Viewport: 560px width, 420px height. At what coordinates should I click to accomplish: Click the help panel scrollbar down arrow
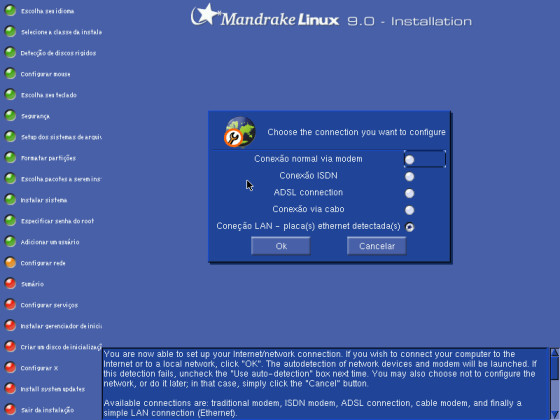coord(555,415)
